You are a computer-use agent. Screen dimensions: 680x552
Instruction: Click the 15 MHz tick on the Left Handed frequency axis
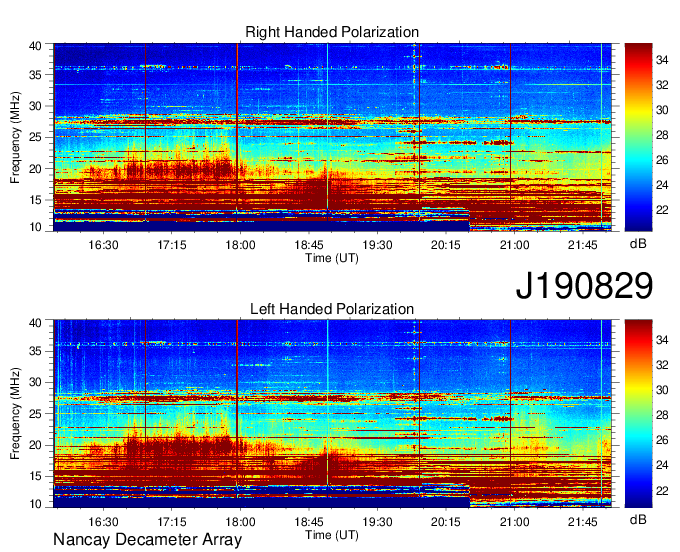pos(36,476)
